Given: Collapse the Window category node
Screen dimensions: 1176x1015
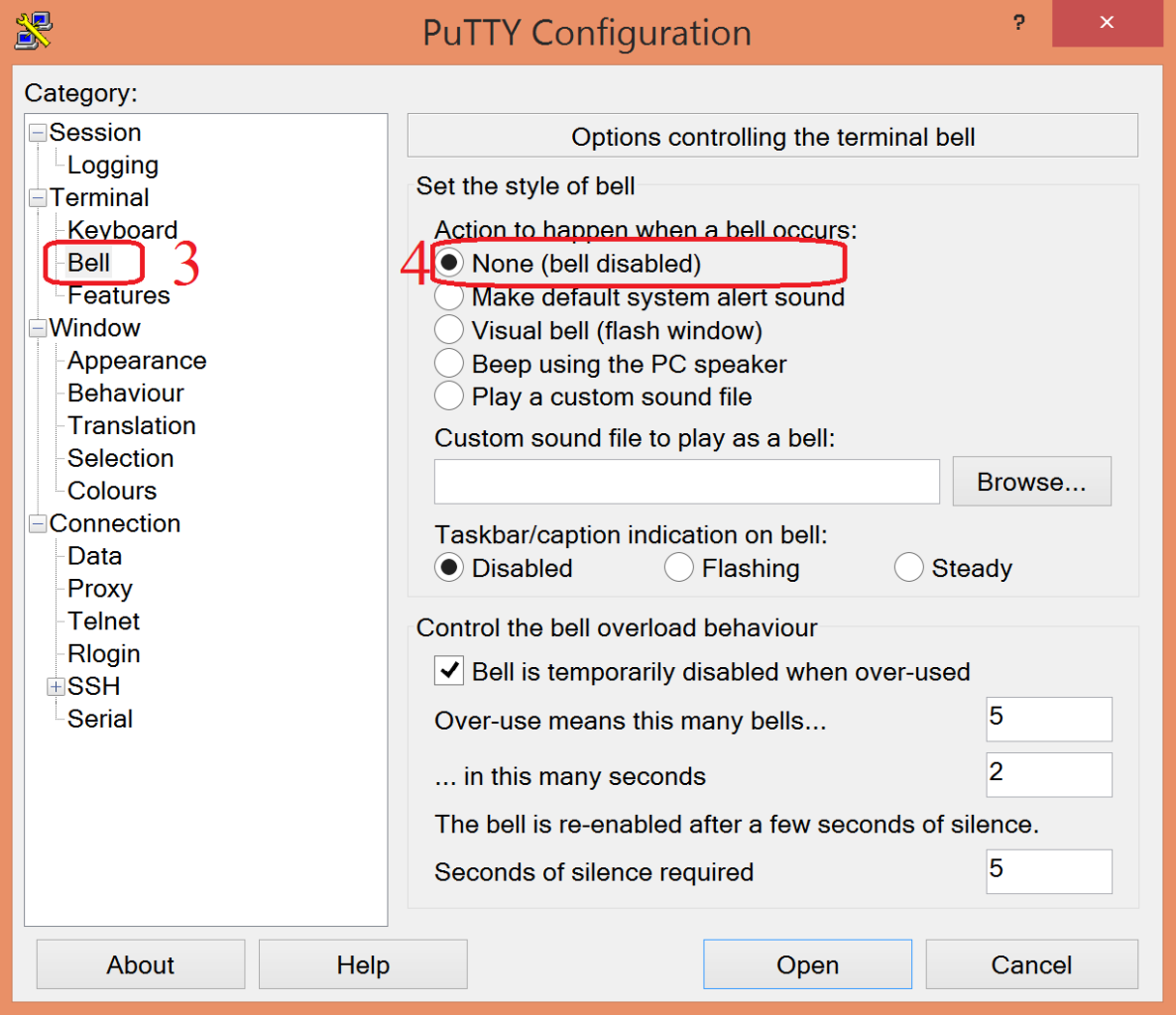Looking at the screenshot, I should click(x=38, y=328).
